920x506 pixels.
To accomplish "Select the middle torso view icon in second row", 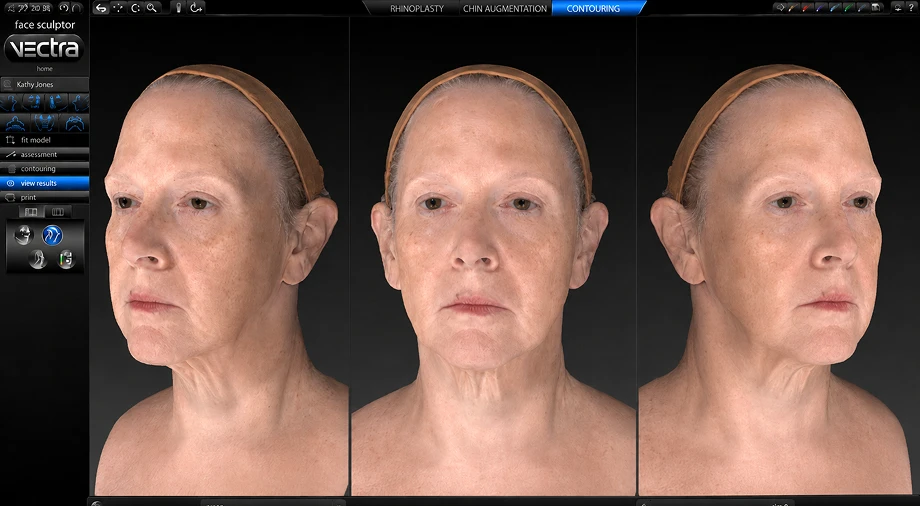I will [x=45, y=123].
